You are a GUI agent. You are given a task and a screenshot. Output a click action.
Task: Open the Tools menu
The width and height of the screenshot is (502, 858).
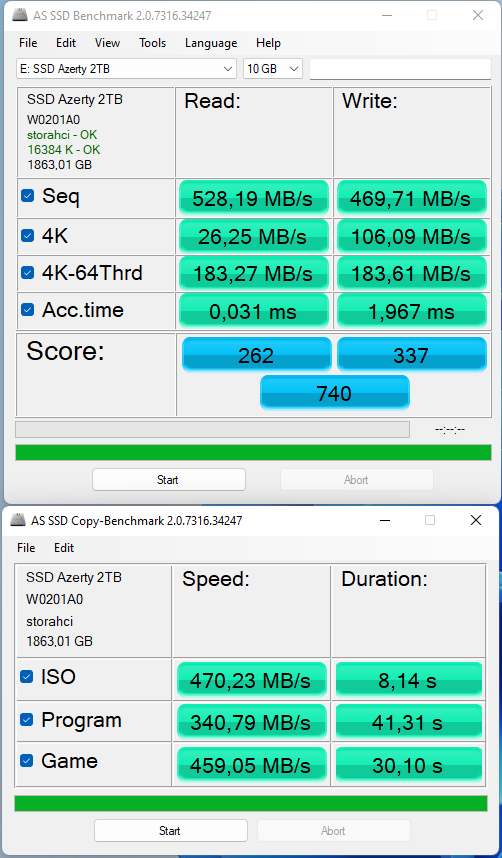152,43
